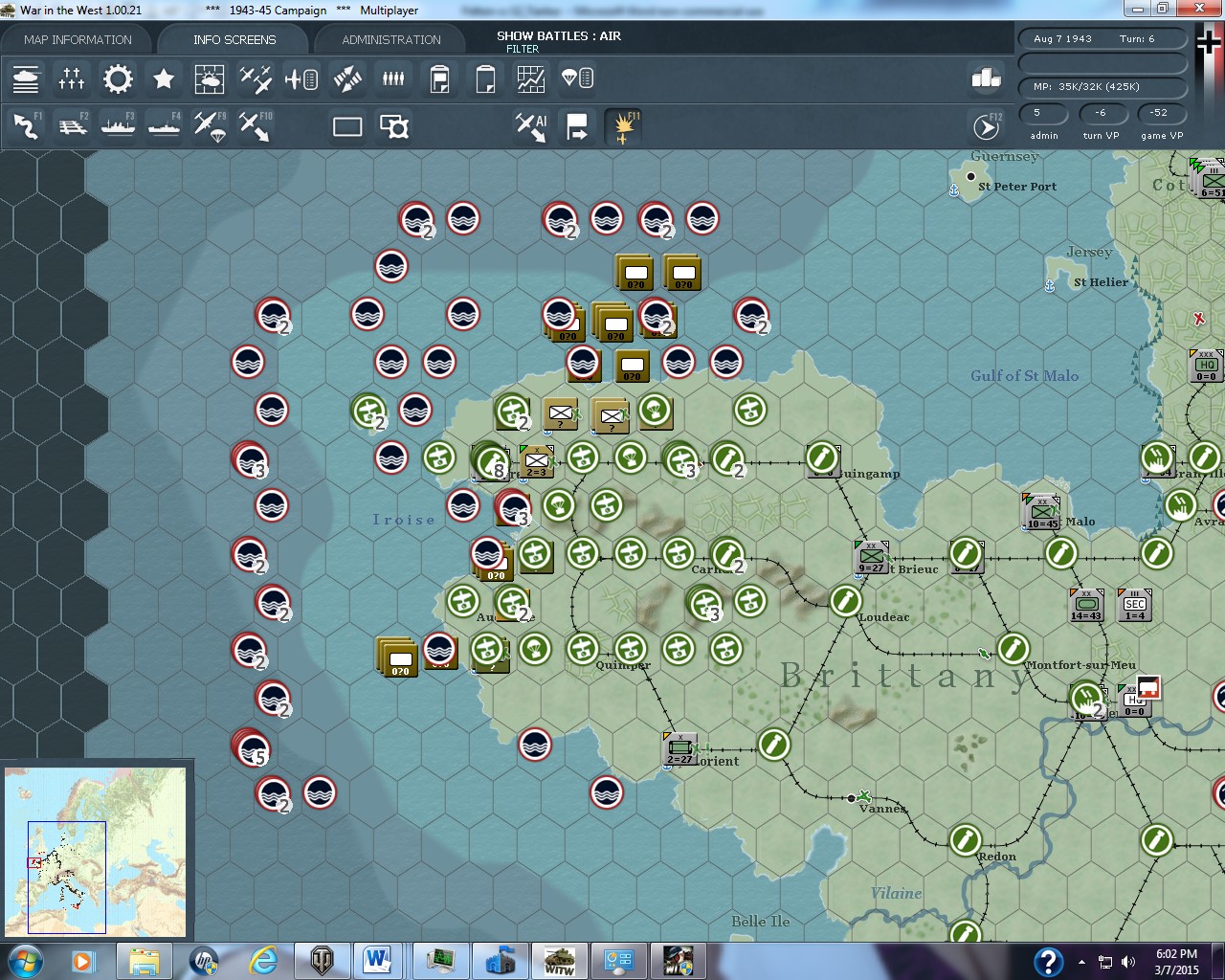Click the FILTER link under Show Battles
The image size is (1225, 980).
pyautogui.click(x=523, y=49)
